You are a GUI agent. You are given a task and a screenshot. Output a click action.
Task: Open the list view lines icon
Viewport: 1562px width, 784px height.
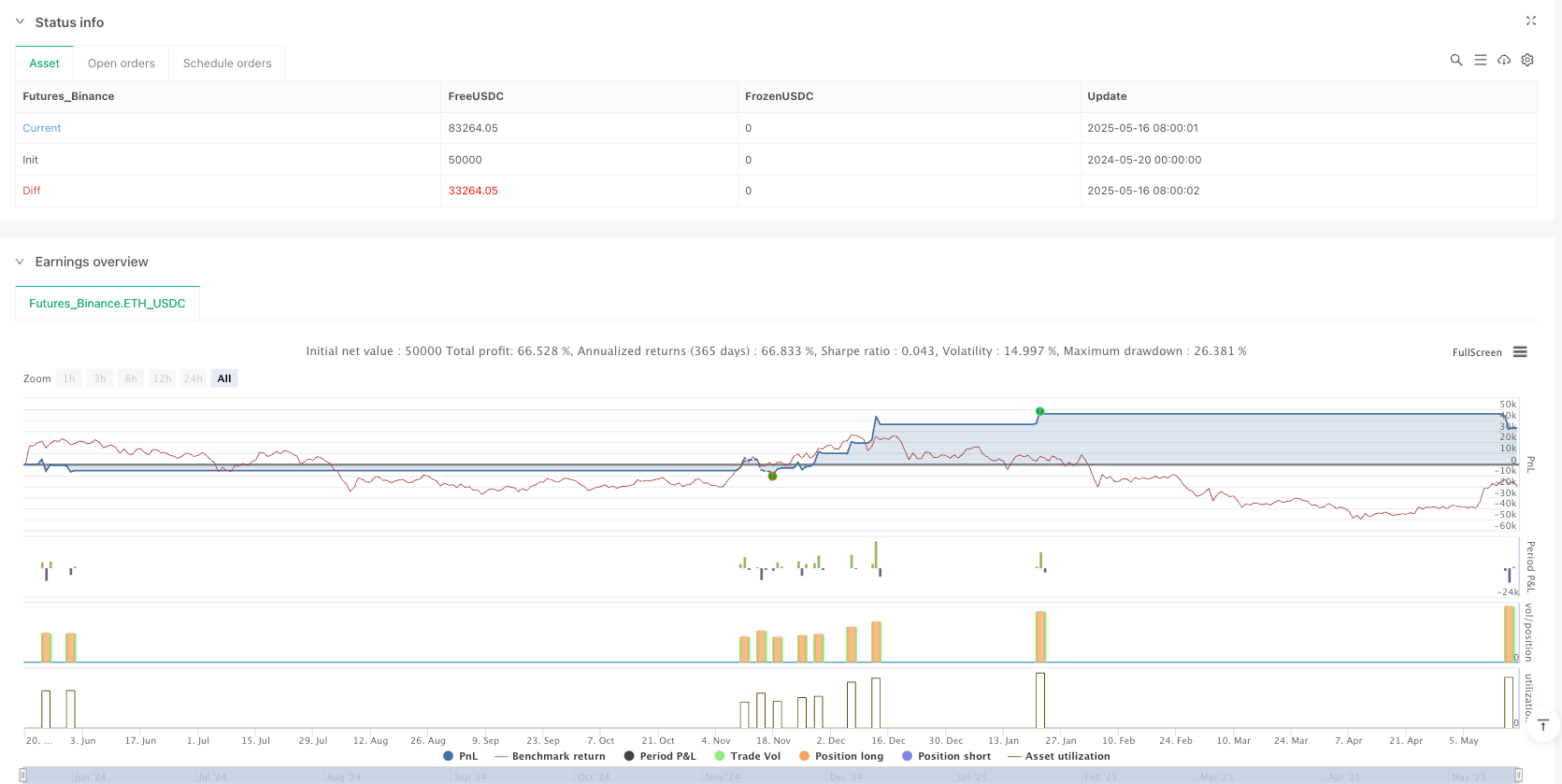coord(1480,60)
